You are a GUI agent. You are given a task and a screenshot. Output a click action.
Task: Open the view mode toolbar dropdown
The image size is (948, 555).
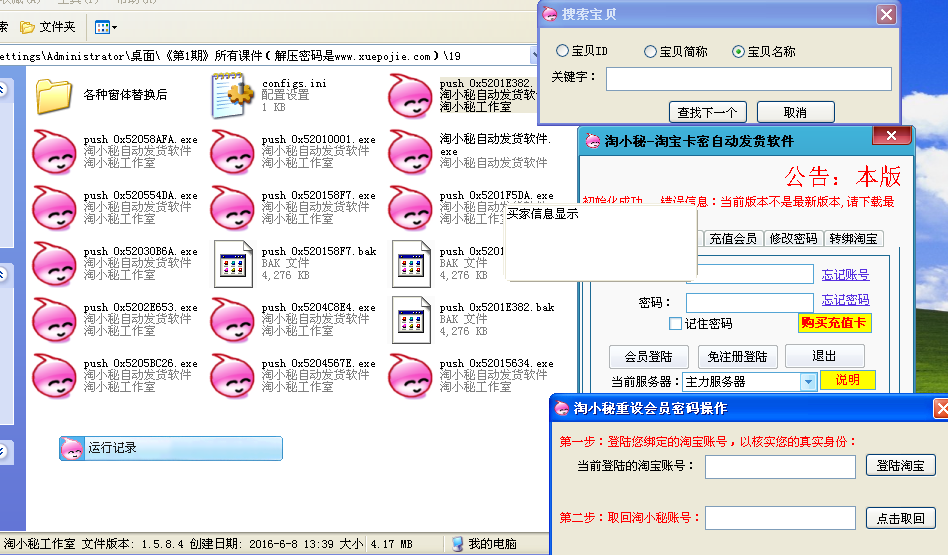pyautogui.click(x=106, y=27)
